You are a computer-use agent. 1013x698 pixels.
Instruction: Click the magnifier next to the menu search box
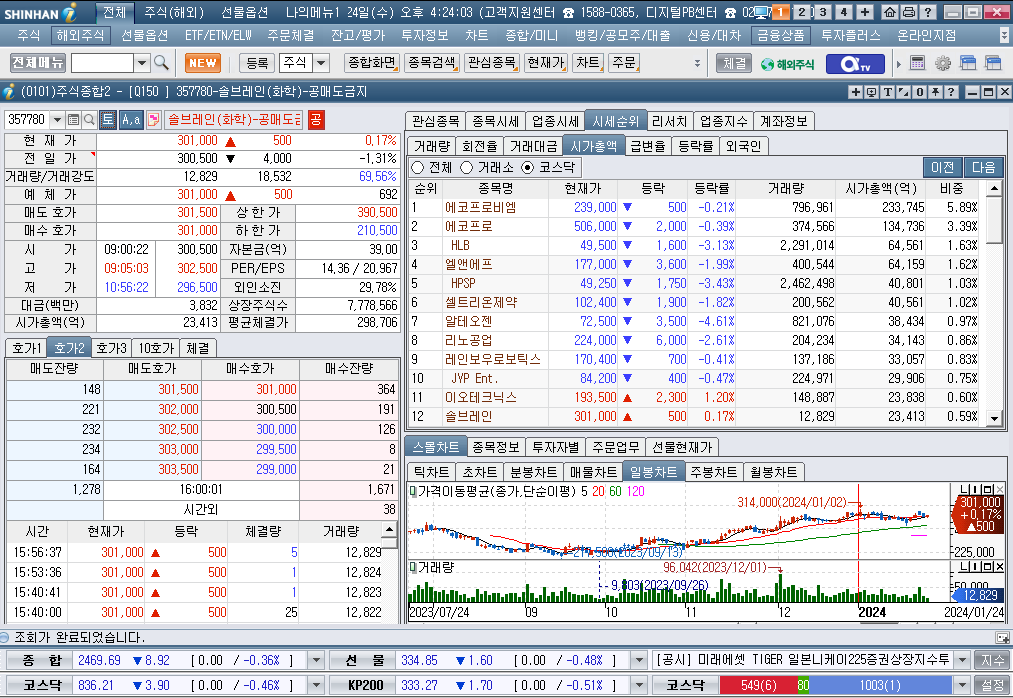tap(161, 63)
